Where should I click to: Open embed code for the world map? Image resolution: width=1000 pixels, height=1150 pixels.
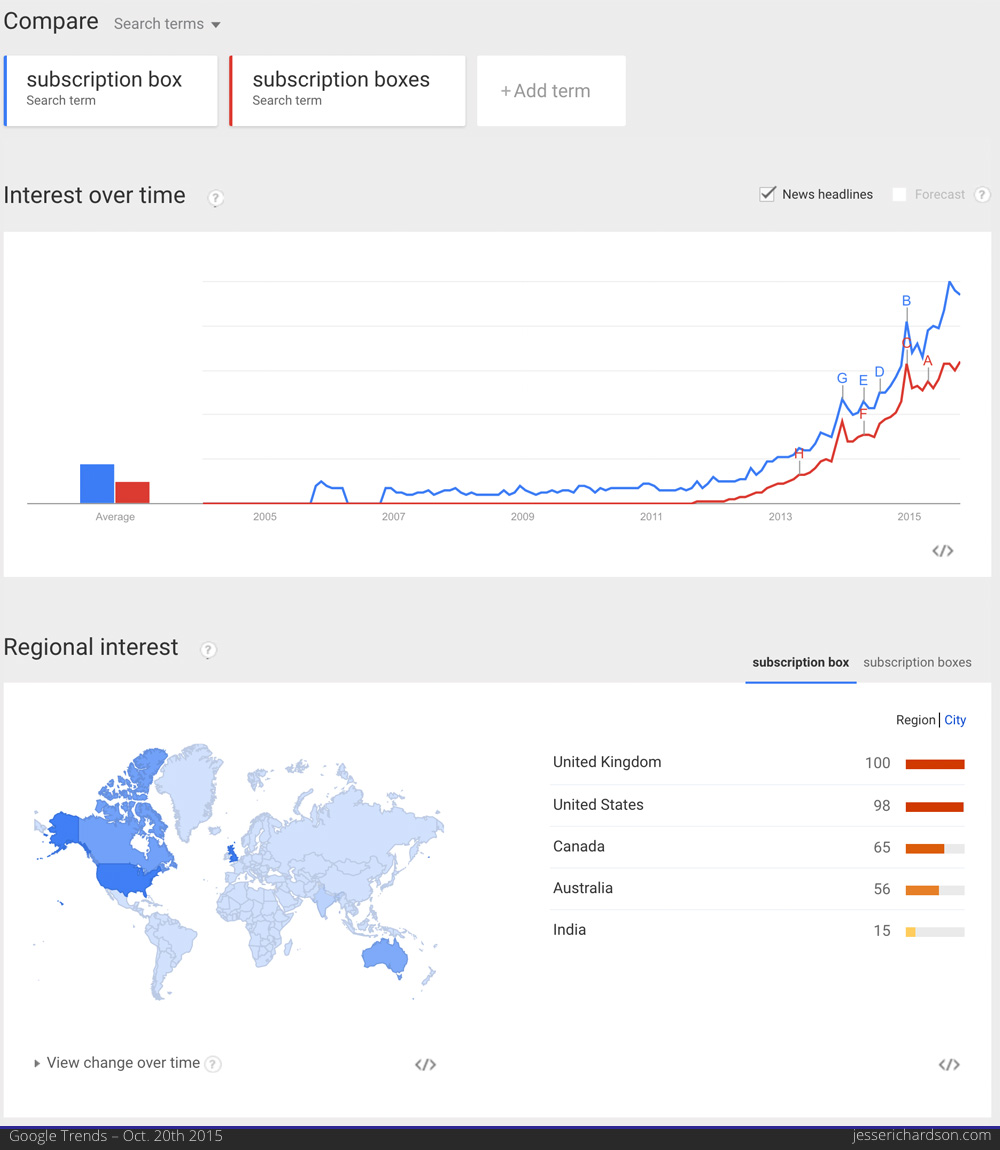click(x=426, y=1064)
